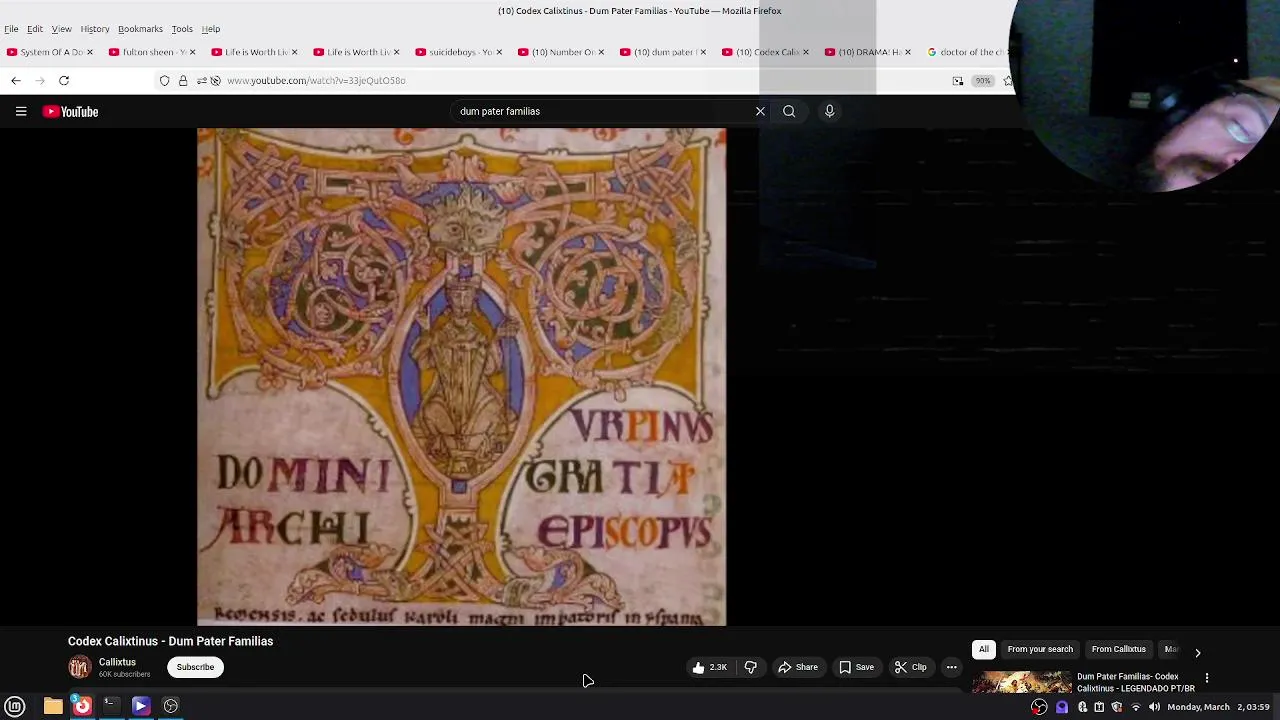Show more filter chips with right arrow

(1197, 652)
